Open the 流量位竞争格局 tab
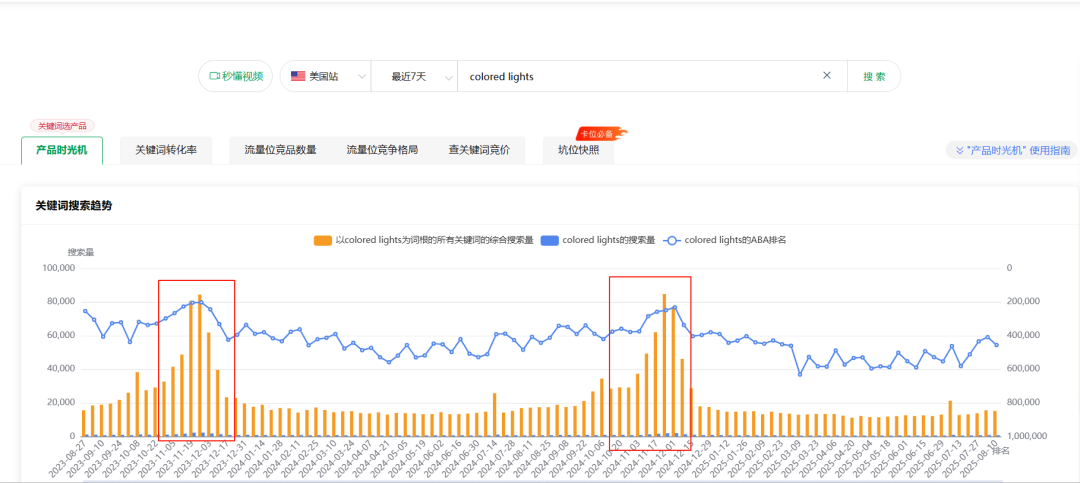This screenshot has width=1080, height=483. tap(382, 150)
